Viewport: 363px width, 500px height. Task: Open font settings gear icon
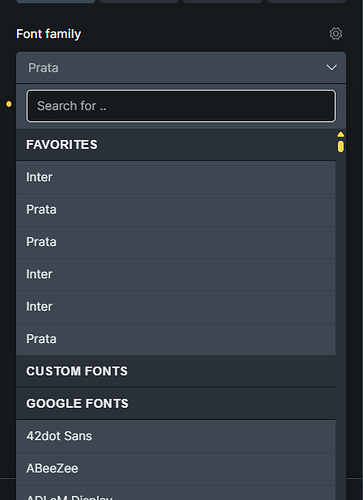pyautogui.click(x=336, y=34)
